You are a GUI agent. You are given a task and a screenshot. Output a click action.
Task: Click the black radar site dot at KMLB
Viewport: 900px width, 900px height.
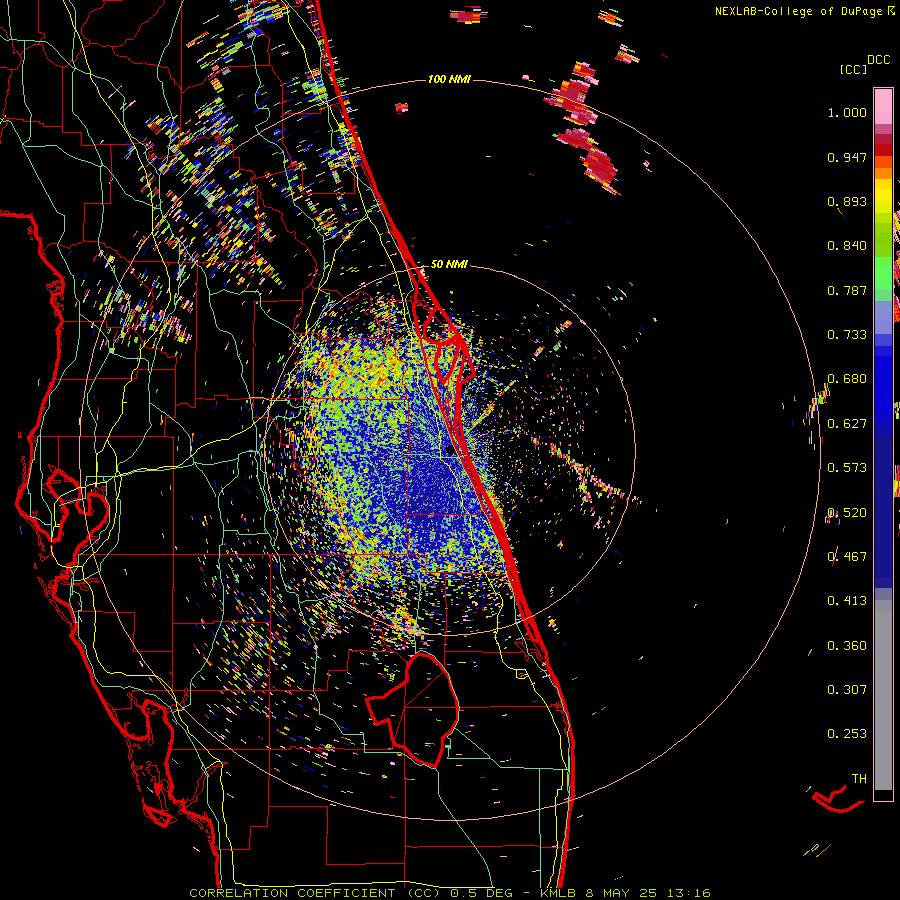point(449,451)
